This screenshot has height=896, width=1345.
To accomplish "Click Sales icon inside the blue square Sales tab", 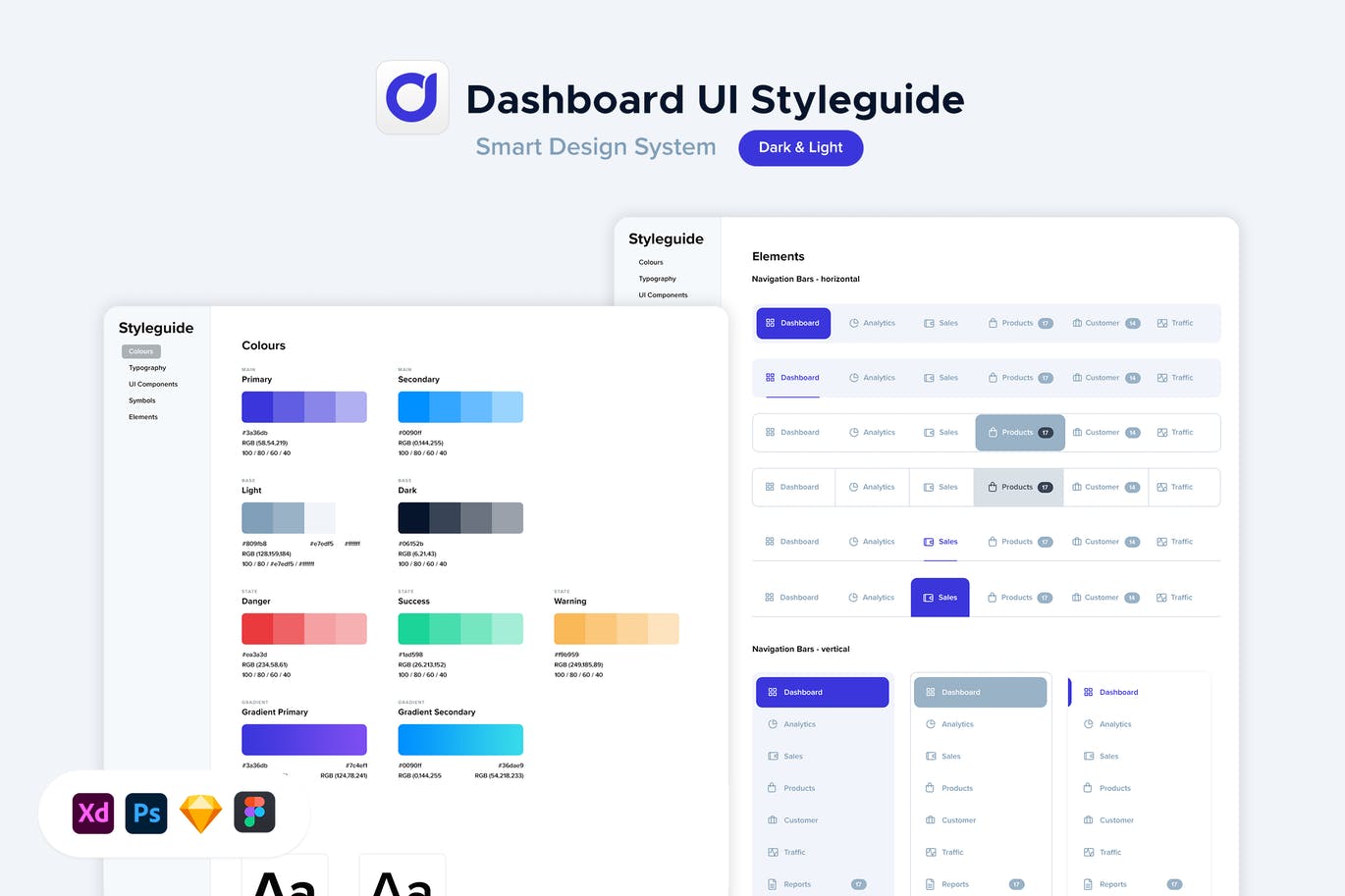I will click(x=928, y=597).
